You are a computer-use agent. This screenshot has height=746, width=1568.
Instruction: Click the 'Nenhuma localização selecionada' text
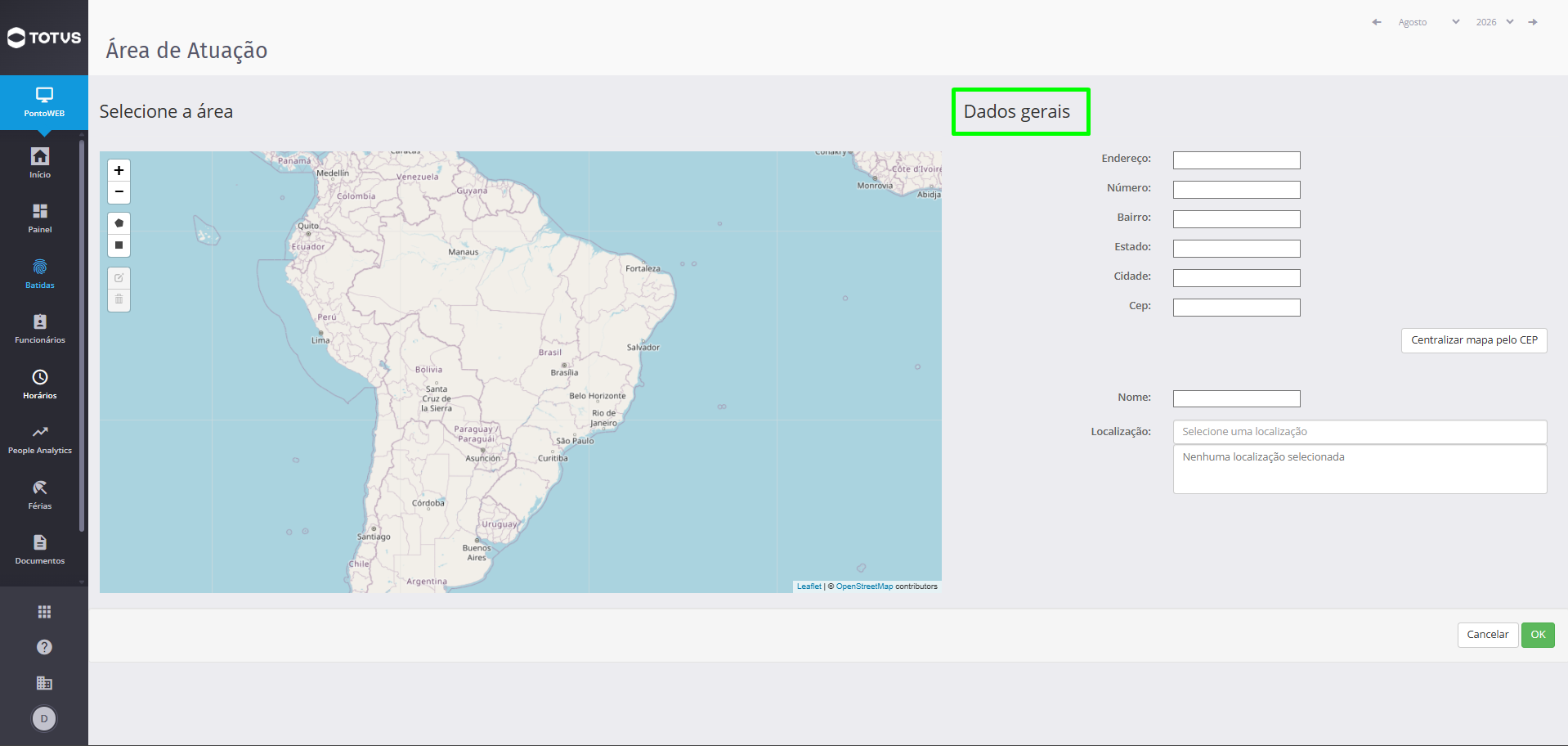pyautogui.click(x=1263, y=457)
